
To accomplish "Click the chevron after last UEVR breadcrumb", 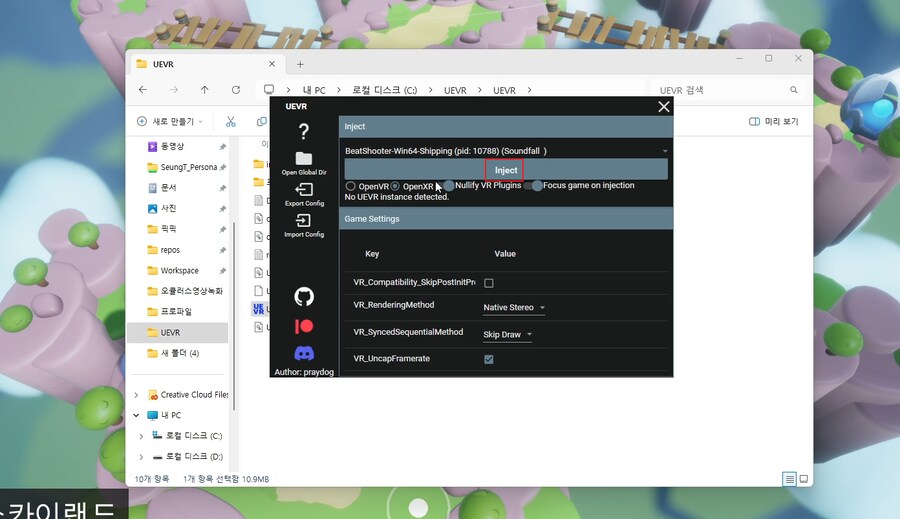I will (x=529, y=90).
